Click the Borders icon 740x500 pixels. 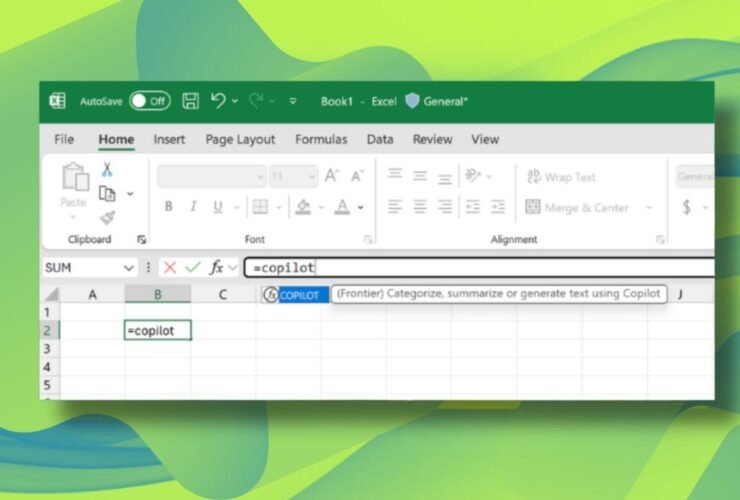(x=260, y=206)
